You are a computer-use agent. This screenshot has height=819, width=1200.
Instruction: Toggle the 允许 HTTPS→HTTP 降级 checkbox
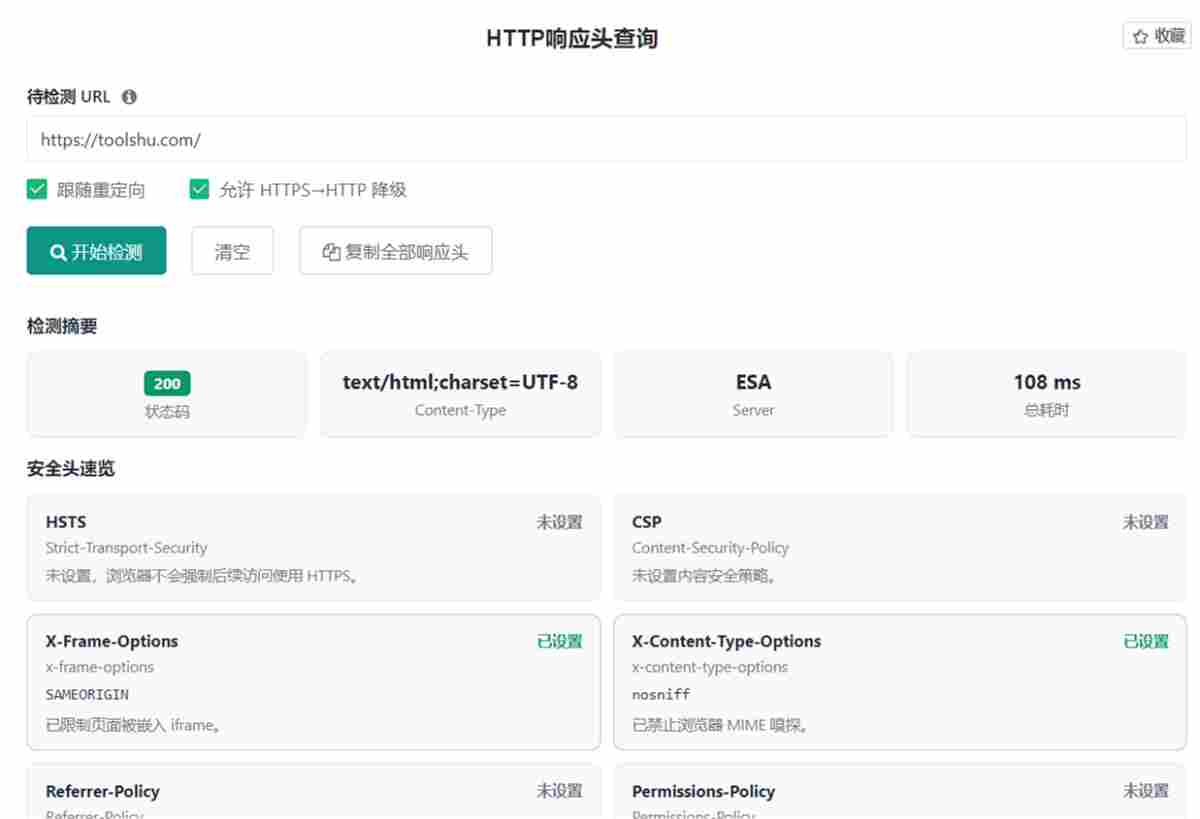coord(199,189)
